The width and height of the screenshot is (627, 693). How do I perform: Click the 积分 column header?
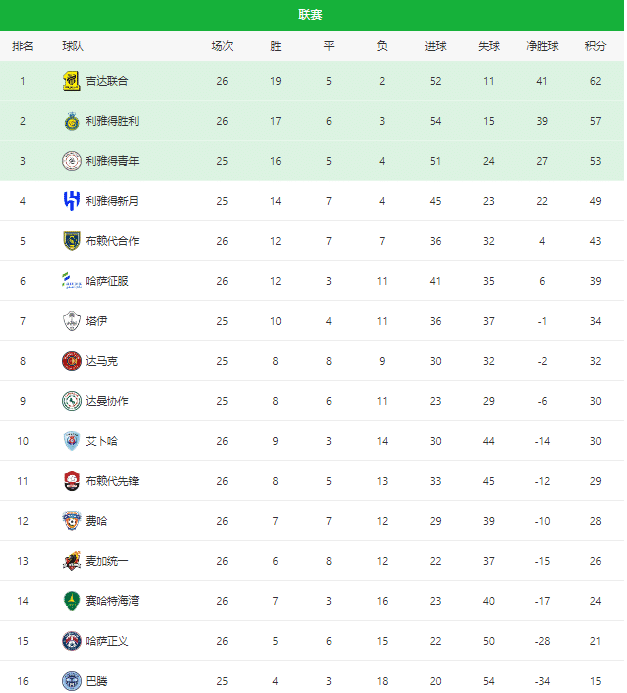click(595, 46)
